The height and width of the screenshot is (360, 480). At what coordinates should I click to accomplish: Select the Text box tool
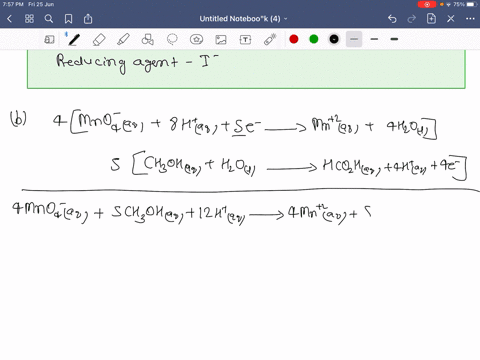coord(245,40)
